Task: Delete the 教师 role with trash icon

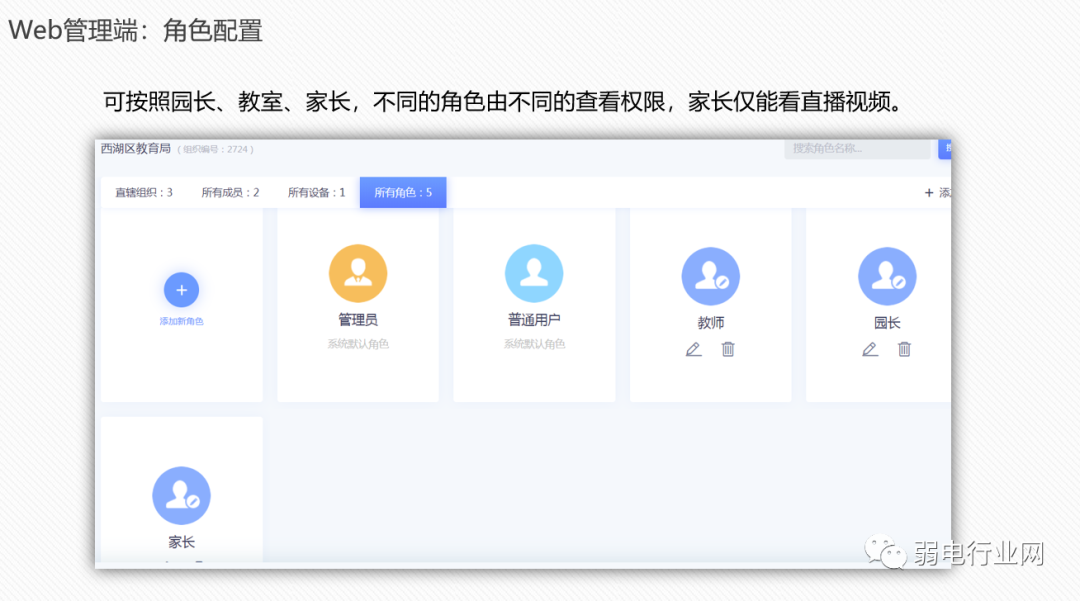Action: point(728,350)
